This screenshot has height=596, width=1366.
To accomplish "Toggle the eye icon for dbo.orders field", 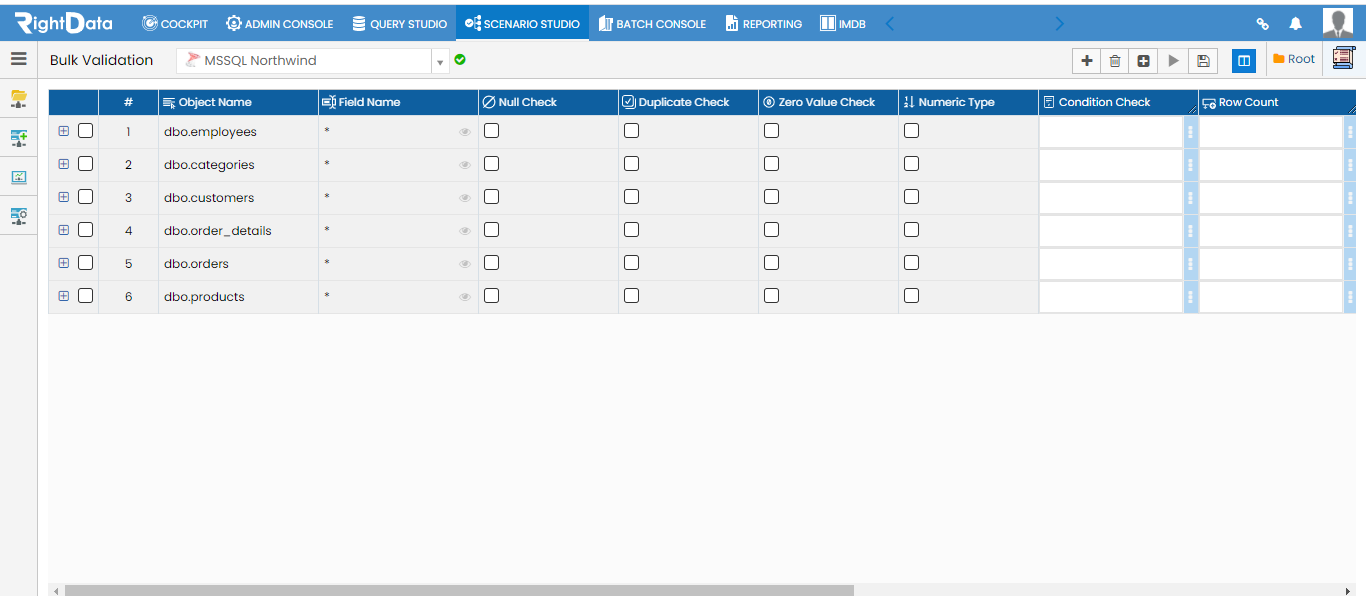I will (x=465, y=264).
